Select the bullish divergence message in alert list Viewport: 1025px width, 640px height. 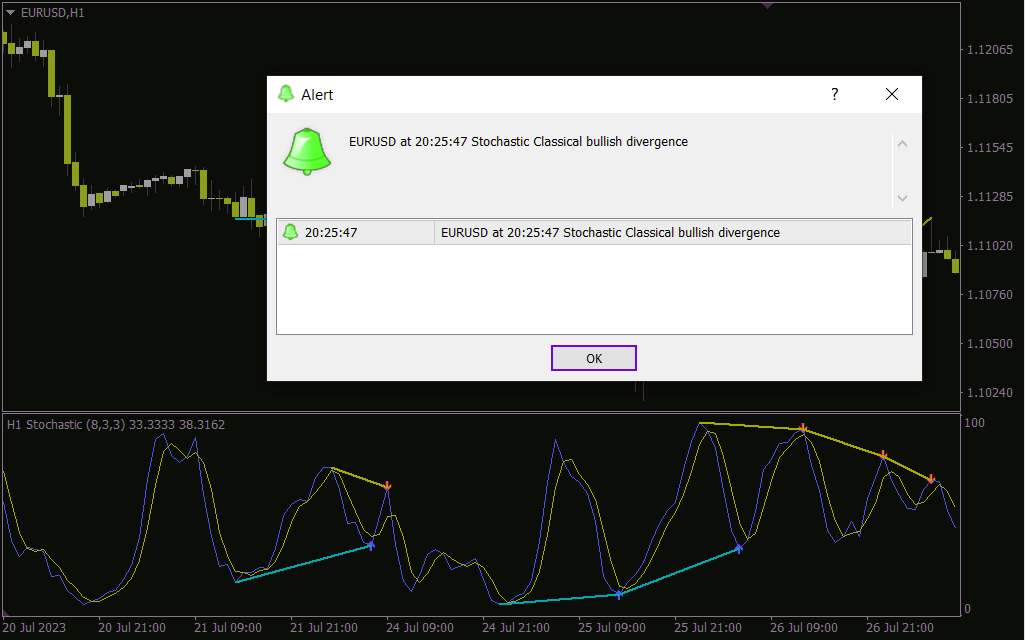click(x=610, y=232)
